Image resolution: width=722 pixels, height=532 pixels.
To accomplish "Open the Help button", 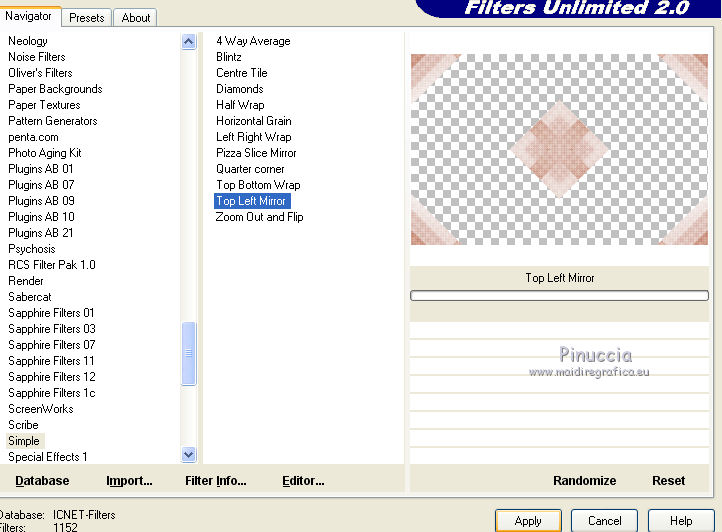I will [x=681, y=521].
